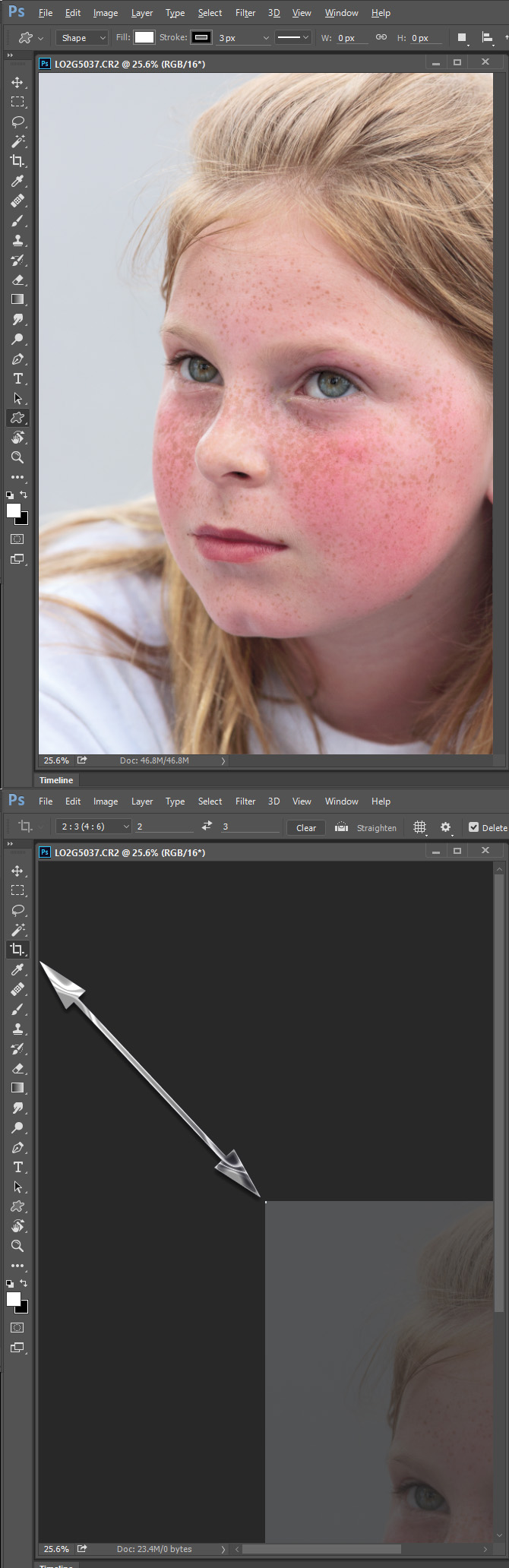The width and height of the screenshot is (509, 1568).
Task: Select the Rectangular Marquee tool in top screenshot
Action: point(17,102)
